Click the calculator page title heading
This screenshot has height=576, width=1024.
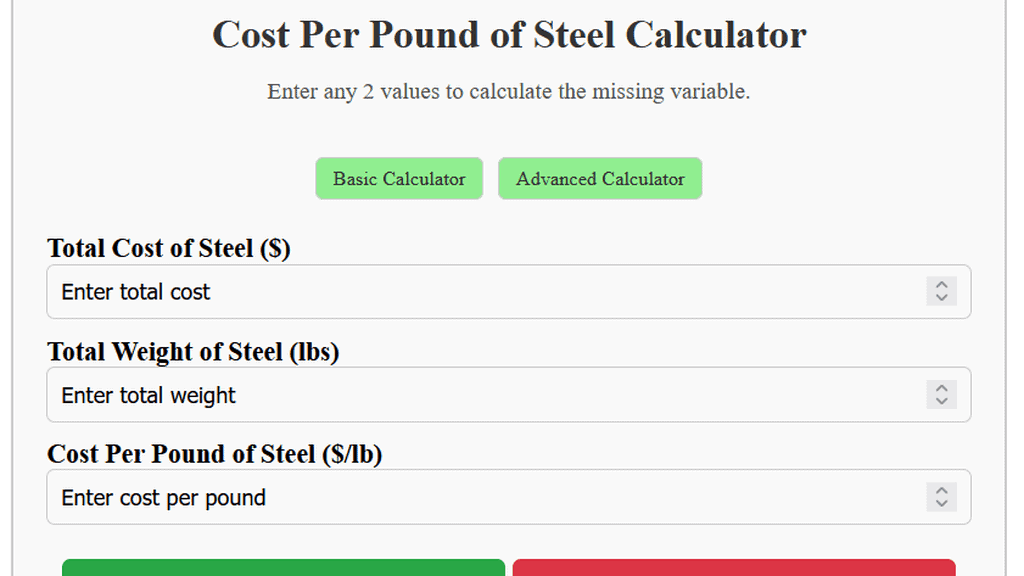coord(508,35)
